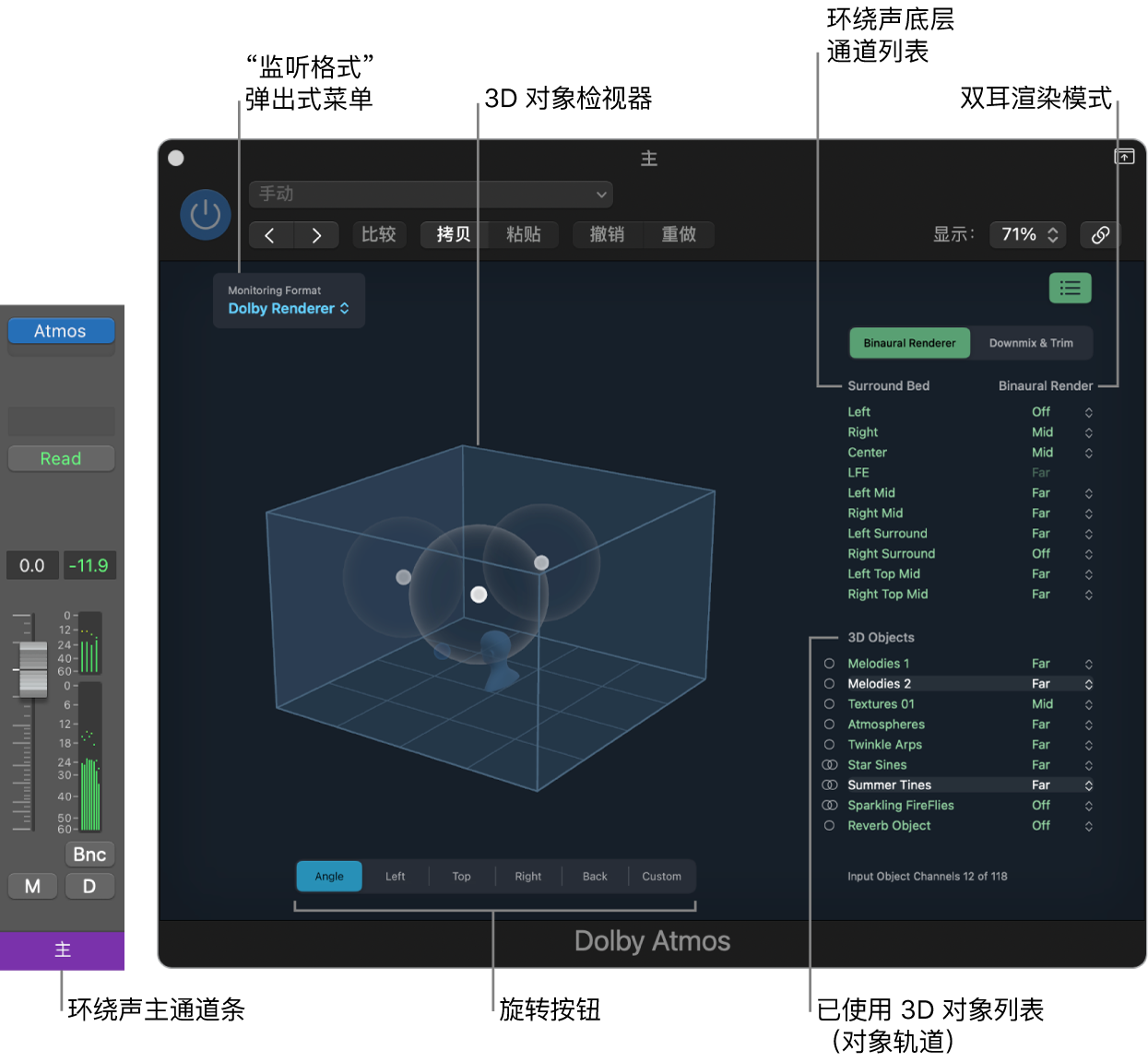Screen dimensions: 1148x1062
Task: Click the mono icon beside Reverb Object
Action: click(829, 826)
